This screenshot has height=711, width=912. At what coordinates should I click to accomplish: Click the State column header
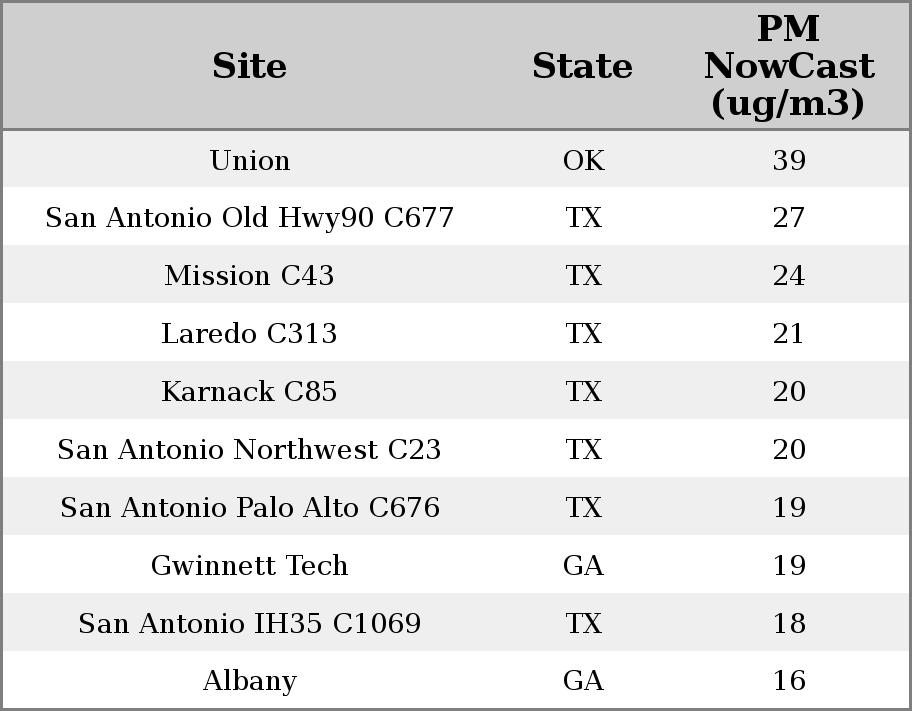pyautogui.click(x=582, y=66)
